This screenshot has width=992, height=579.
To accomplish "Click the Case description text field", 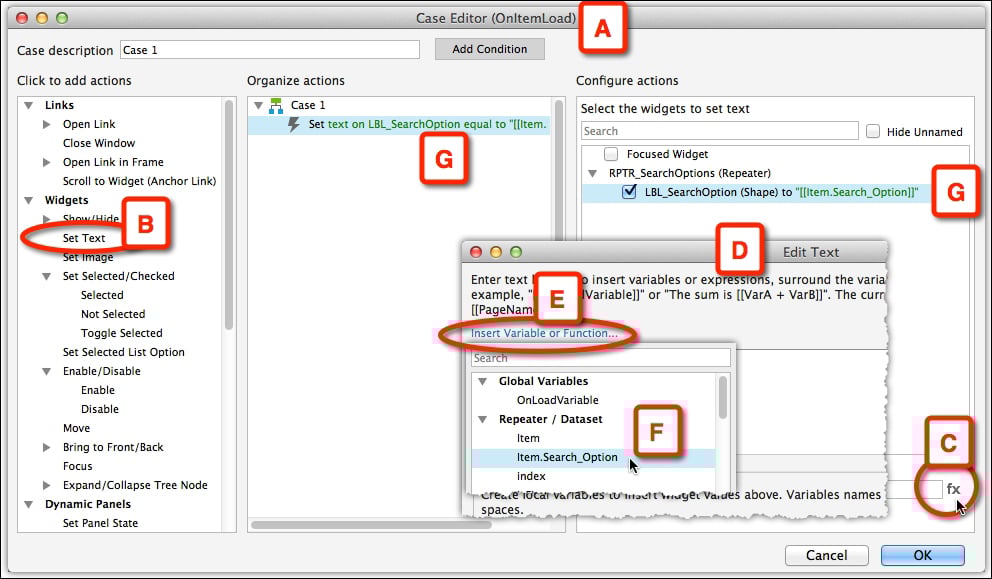I will tap(269, 50).
